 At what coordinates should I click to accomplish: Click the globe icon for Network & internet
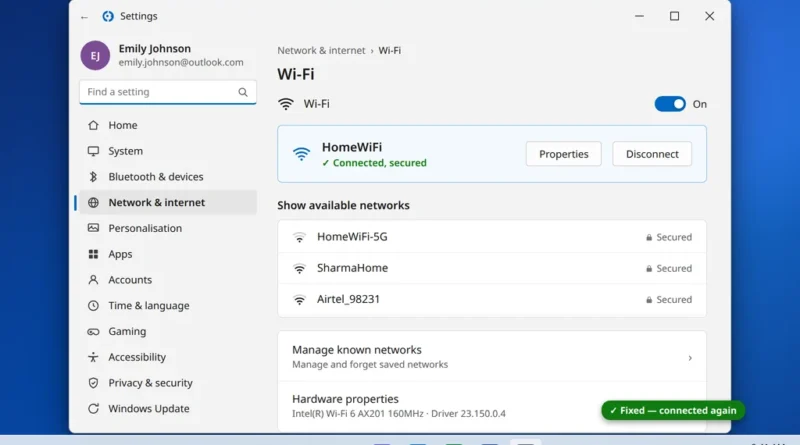93,203
